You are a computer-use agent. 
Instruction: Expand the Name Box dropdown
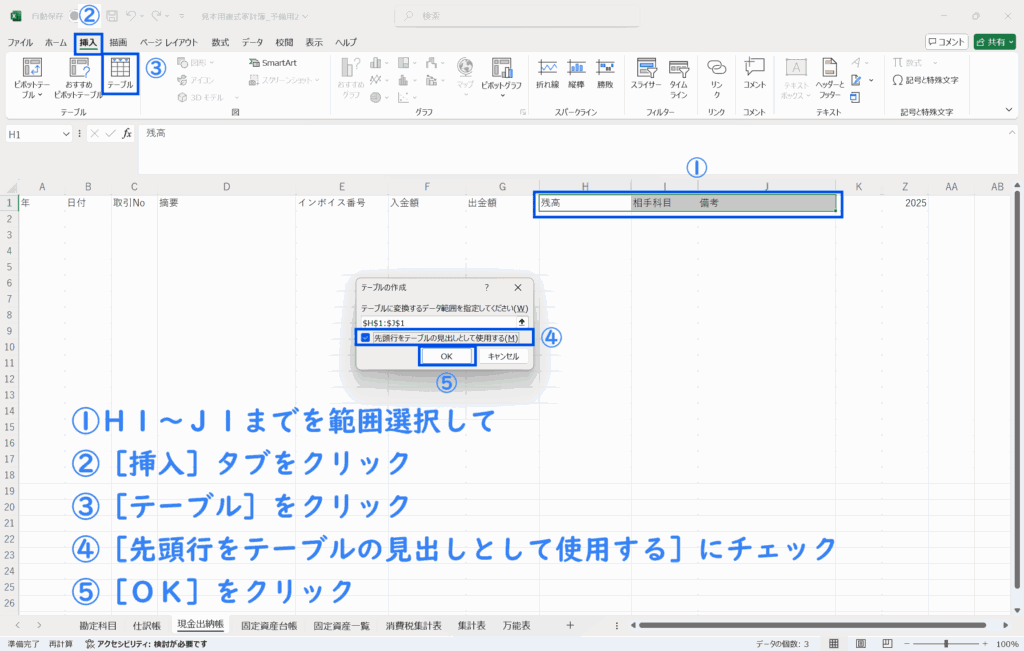click(65, 134)
